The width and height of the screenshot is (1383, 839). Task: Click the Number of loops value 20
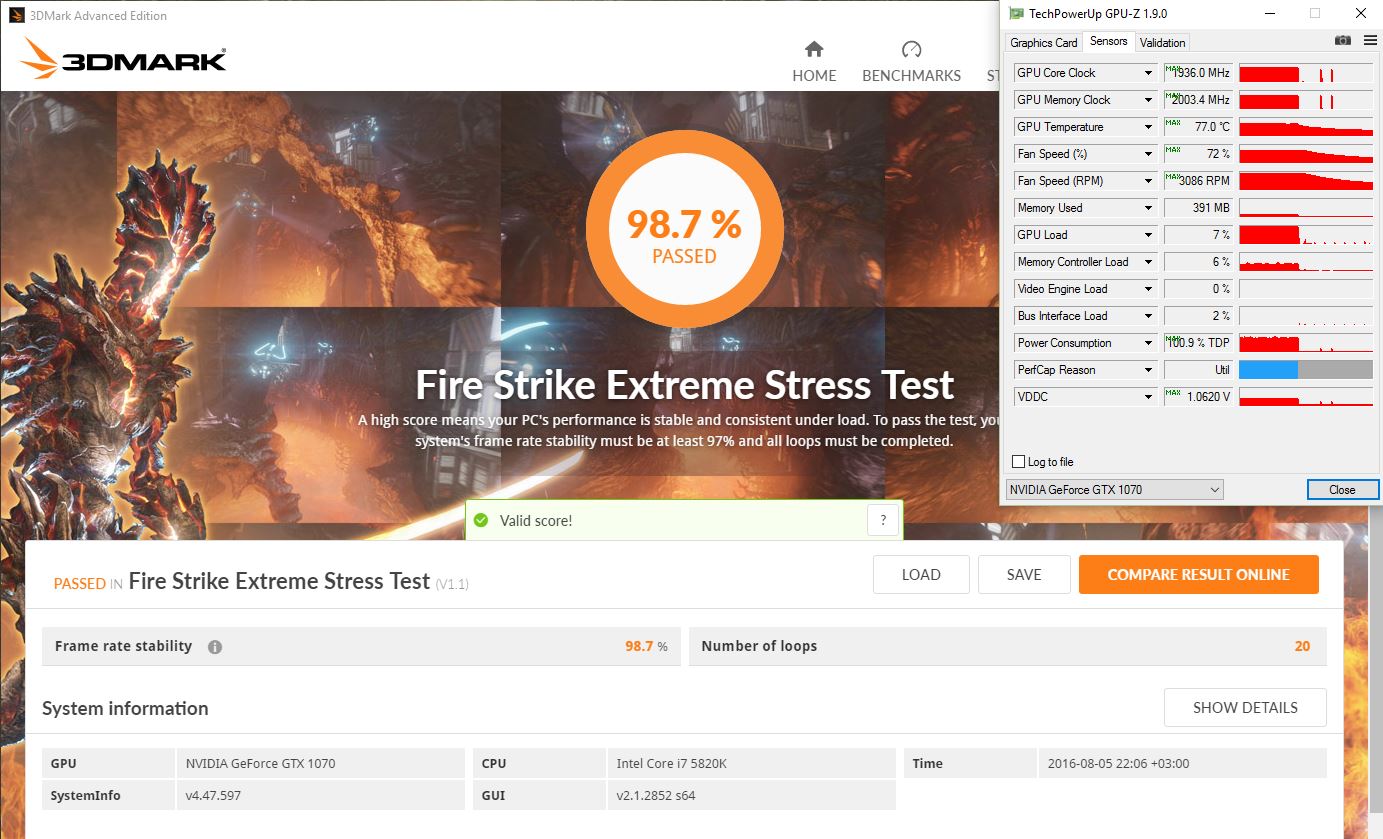(x=1302, y=646)
